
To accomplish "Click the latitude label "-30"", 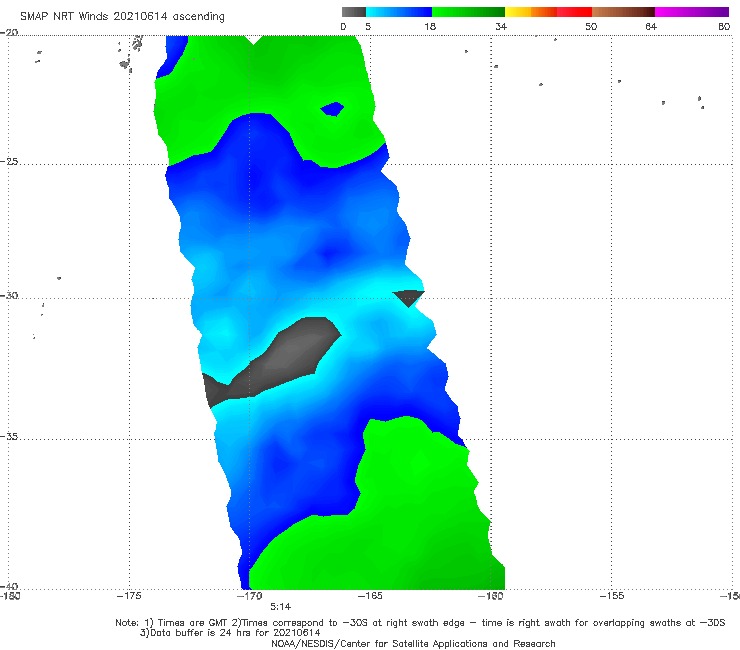I will 9,295.
